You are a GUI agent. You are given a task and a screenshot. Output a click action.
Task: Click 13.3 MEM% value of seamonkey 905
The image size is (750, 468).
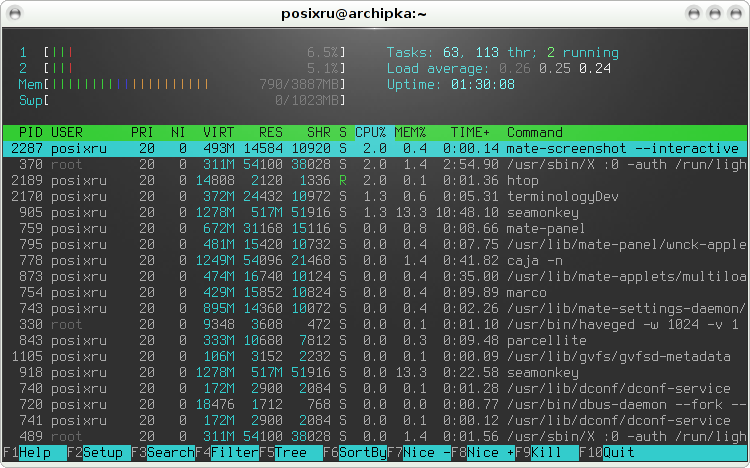(410, 212)
